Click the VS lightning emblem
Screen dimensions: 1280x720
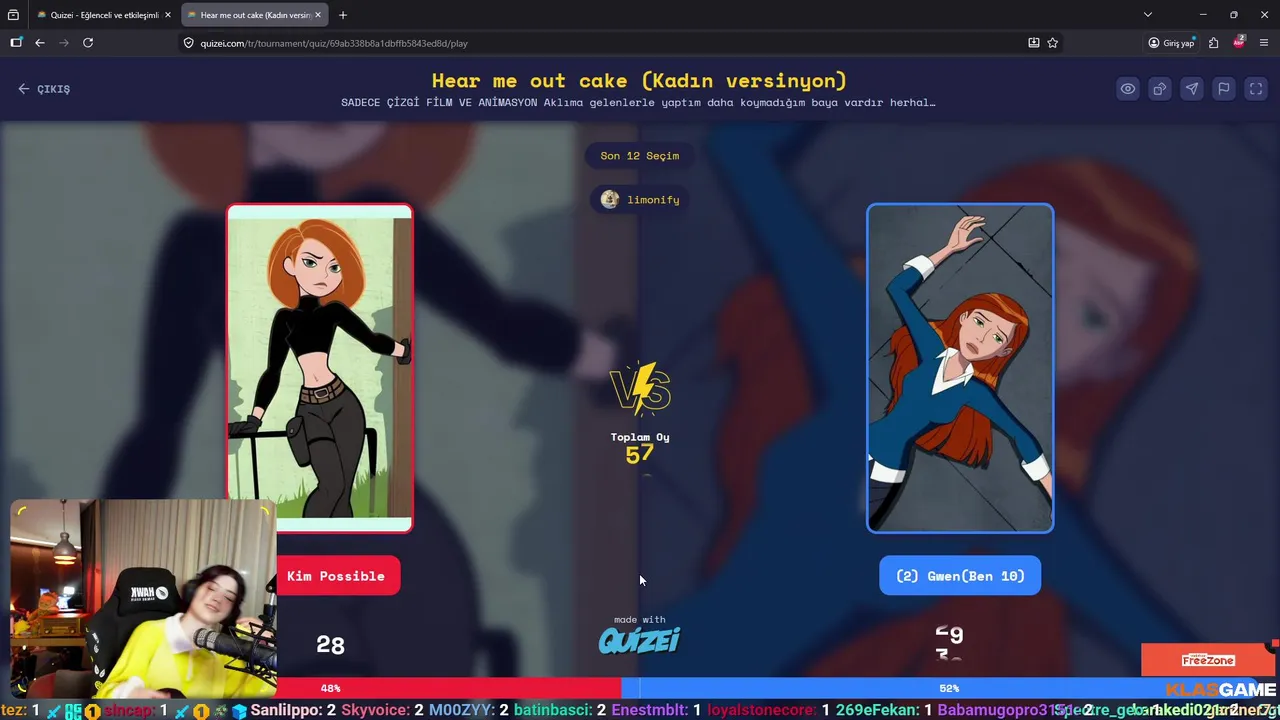click(x=640, y=388)
